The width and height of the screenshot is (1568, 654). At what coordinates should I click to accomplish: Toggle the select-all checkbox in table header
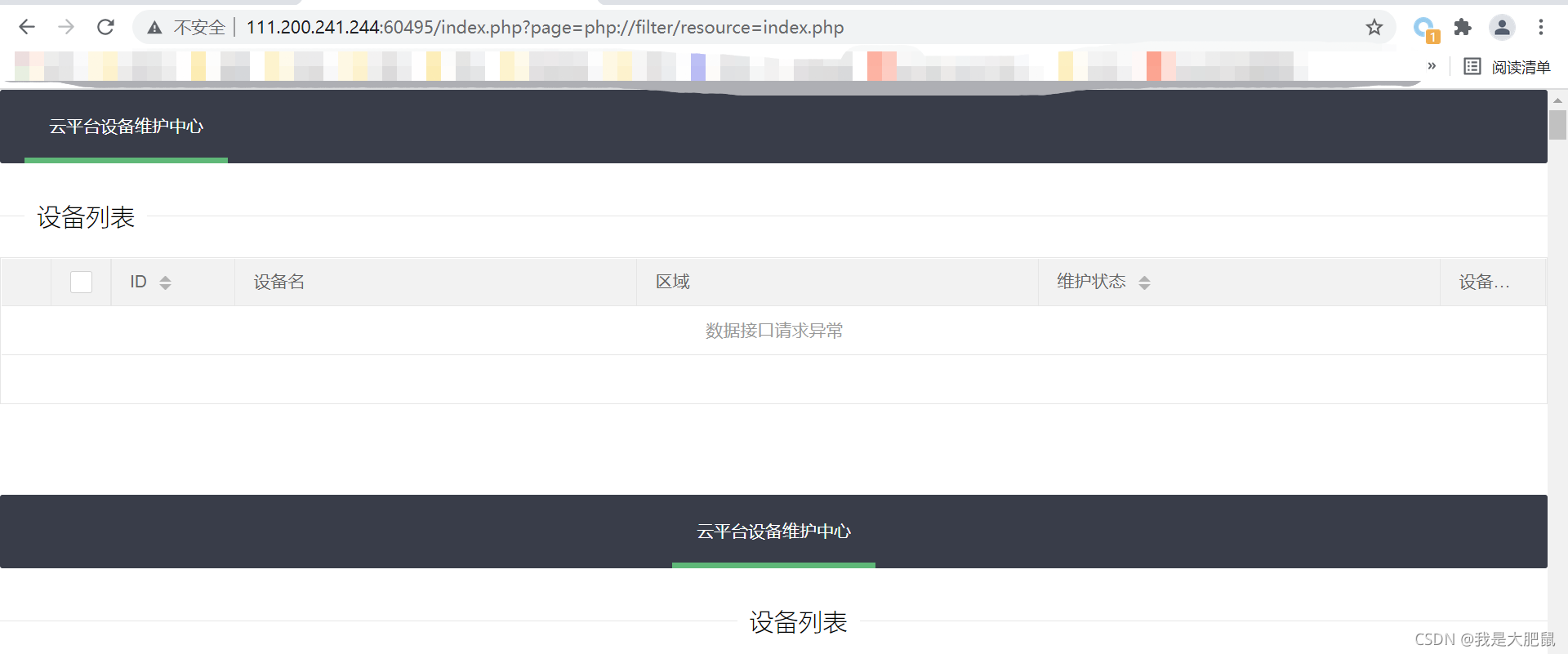point(81,282)
